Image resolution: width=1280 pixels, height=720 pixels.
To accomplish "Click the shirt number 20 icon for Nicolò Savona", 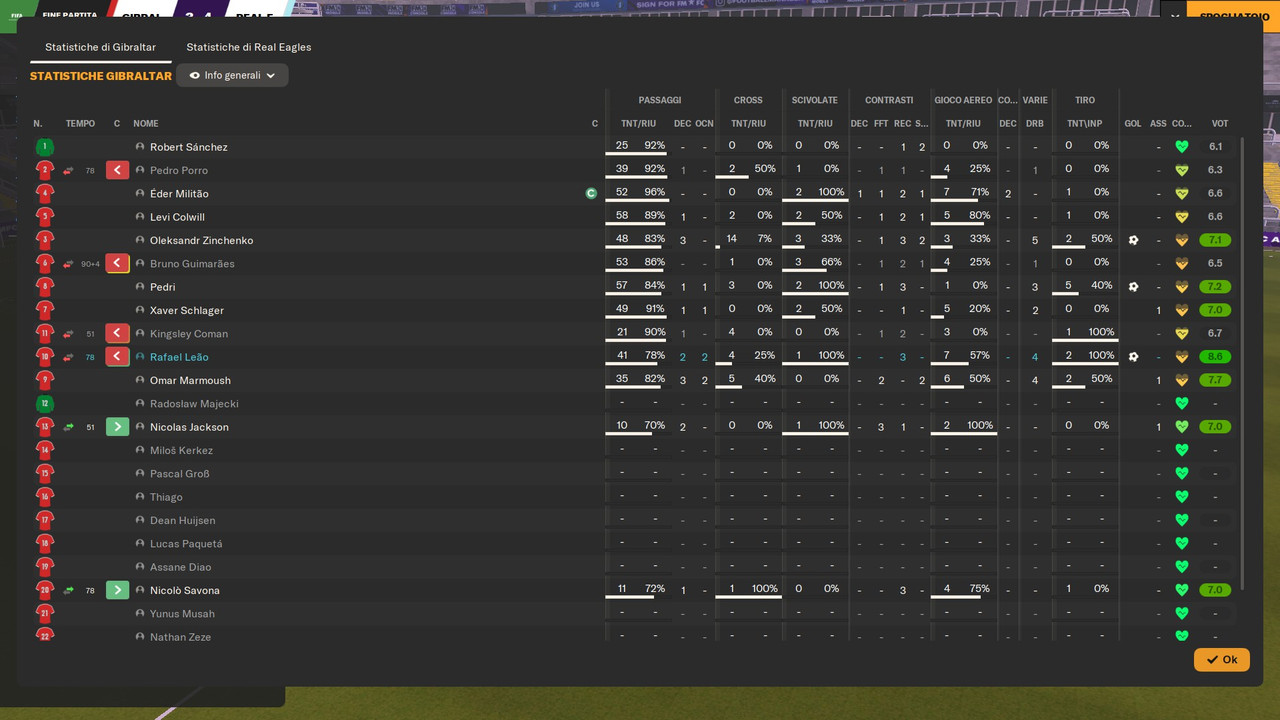I will point(44,591).
